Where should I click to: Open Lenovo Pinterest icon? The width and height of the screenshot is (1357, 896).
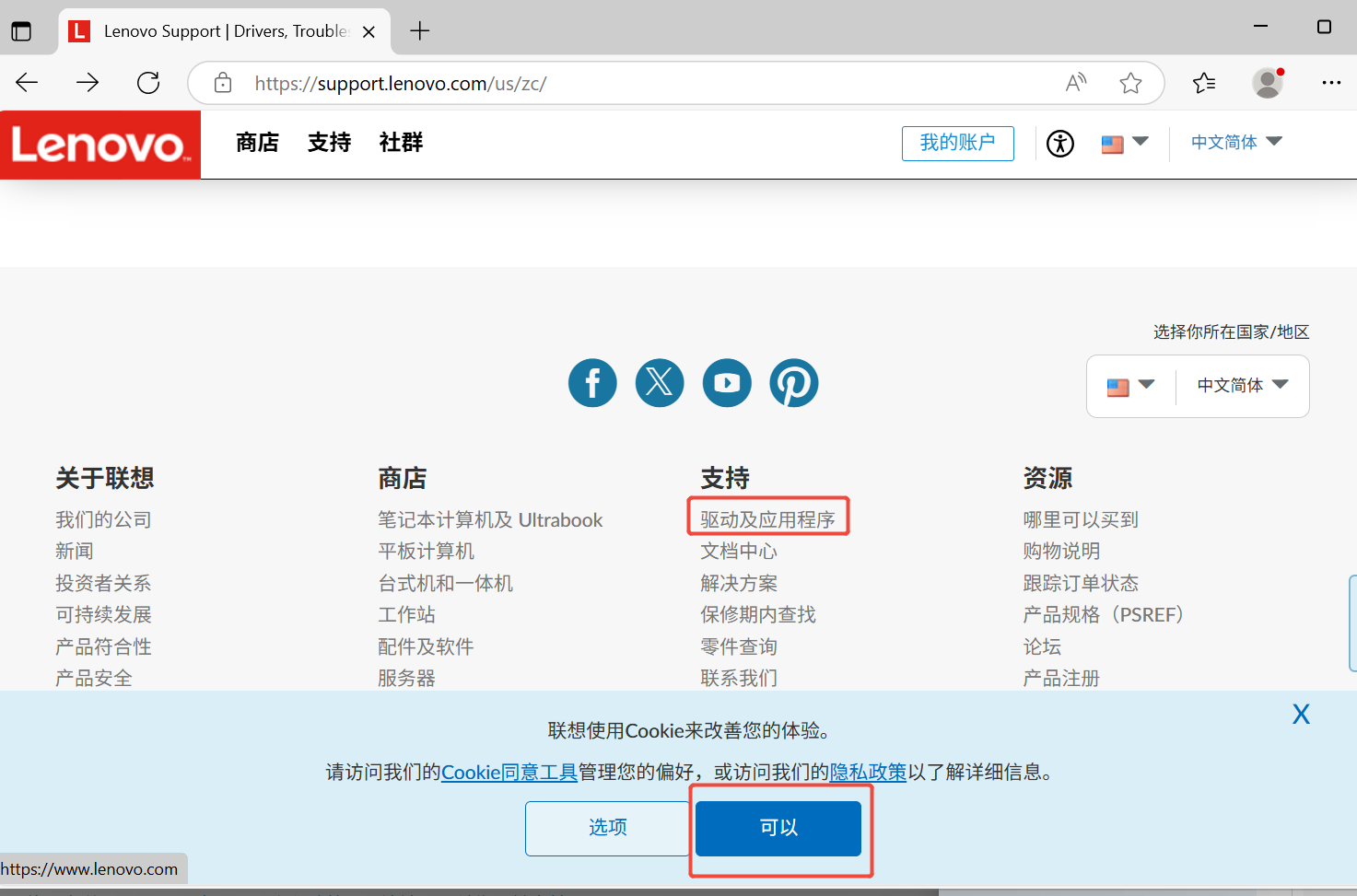click(x=794, y=382)
